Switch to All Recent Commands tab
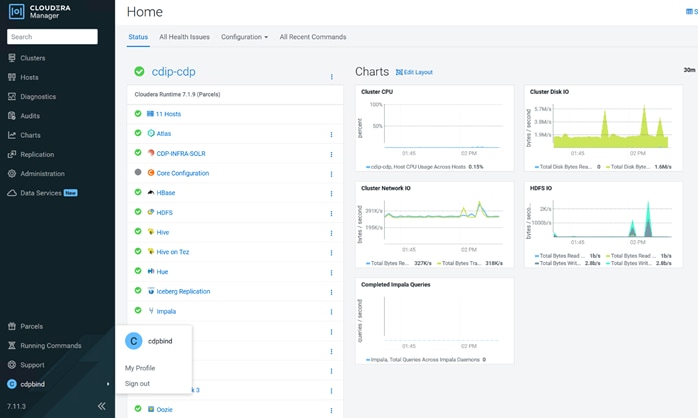This screenshot has height=418, width=698. [313, 37]
